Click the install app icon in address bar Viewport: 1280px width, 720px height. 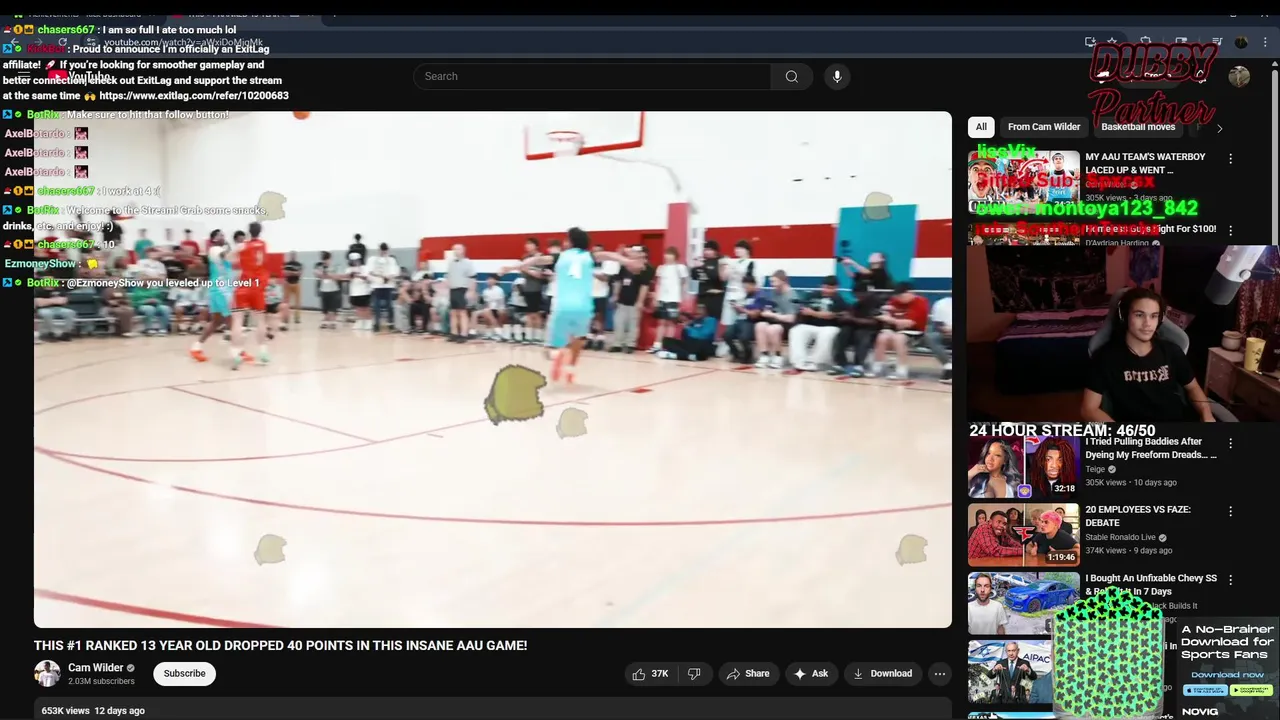(x=1090, y=42)
